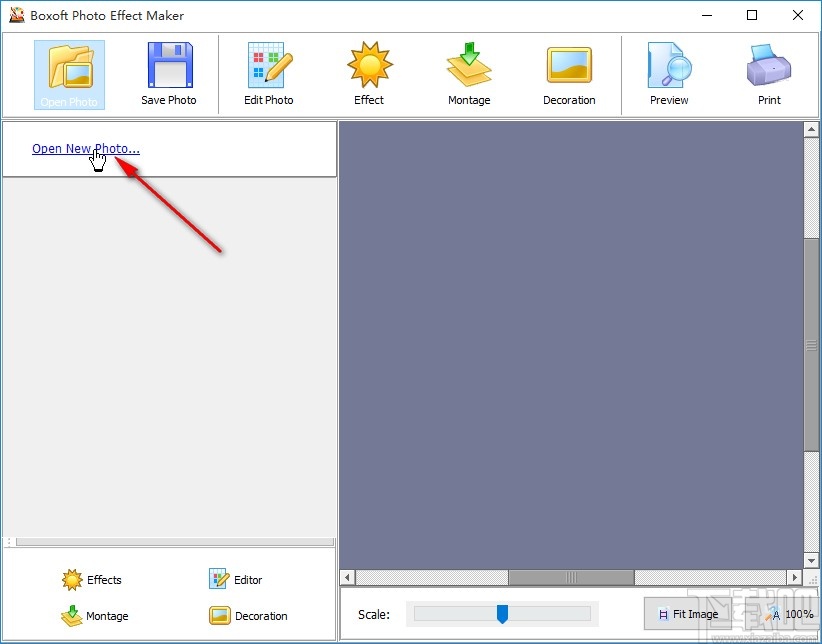Click the Scale slider handle

click(x=502, y=614)
